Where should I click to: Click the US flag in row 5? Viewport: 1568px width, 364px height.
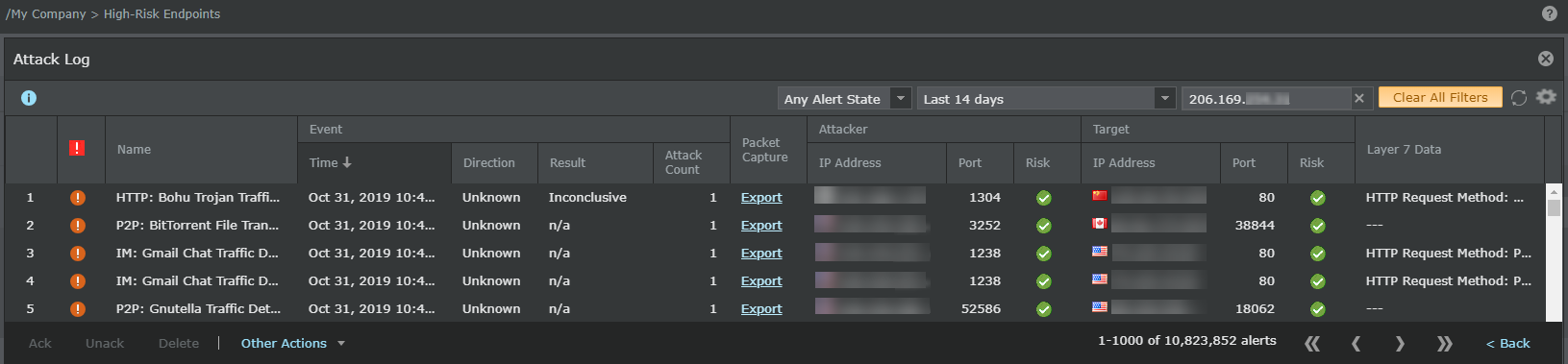(1100, 307)
